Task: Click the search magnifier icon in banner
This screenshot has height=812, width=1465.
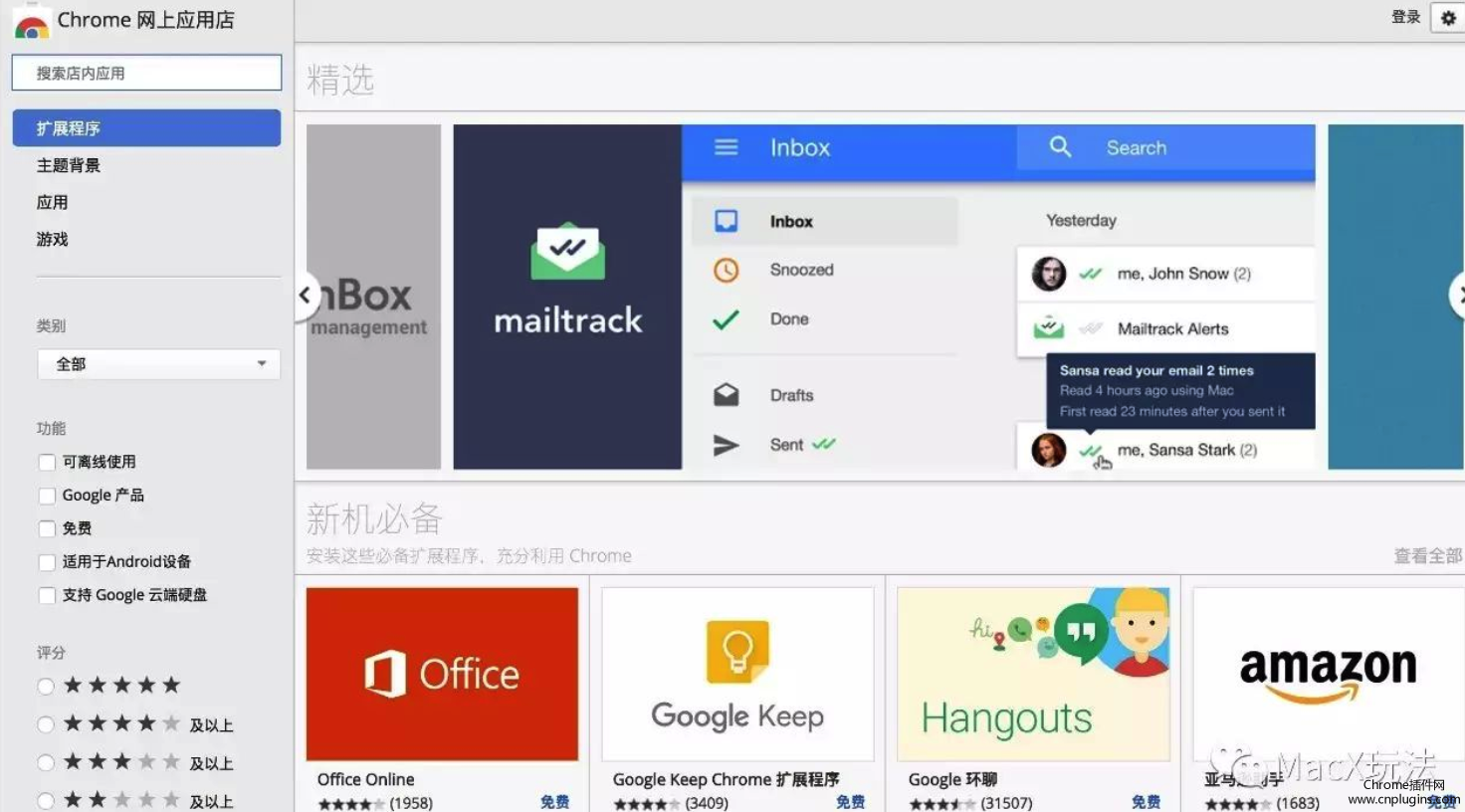Action: 1060,147
